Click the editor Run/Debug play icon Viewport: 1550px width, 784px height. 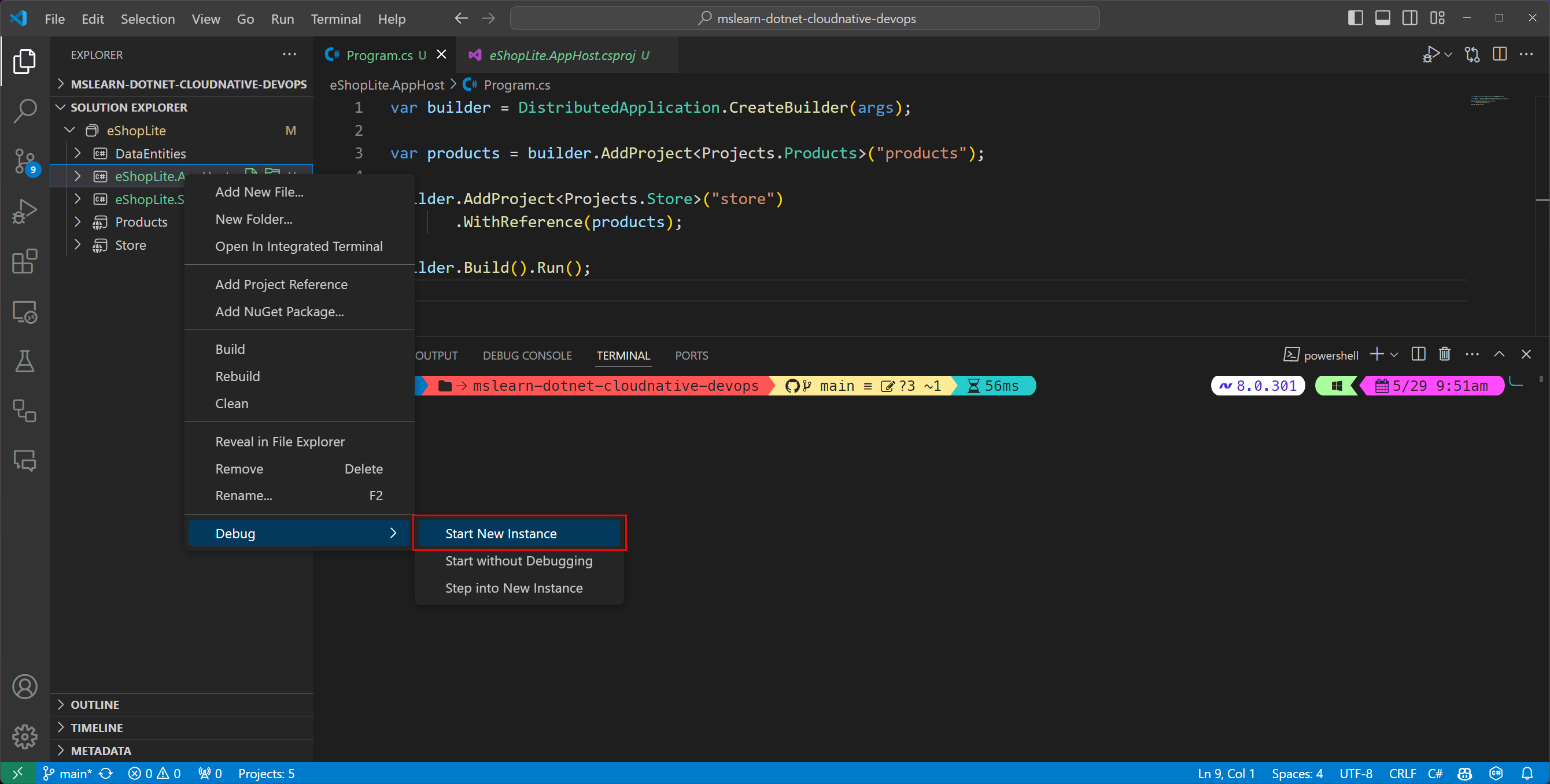tap(1431, 54)
